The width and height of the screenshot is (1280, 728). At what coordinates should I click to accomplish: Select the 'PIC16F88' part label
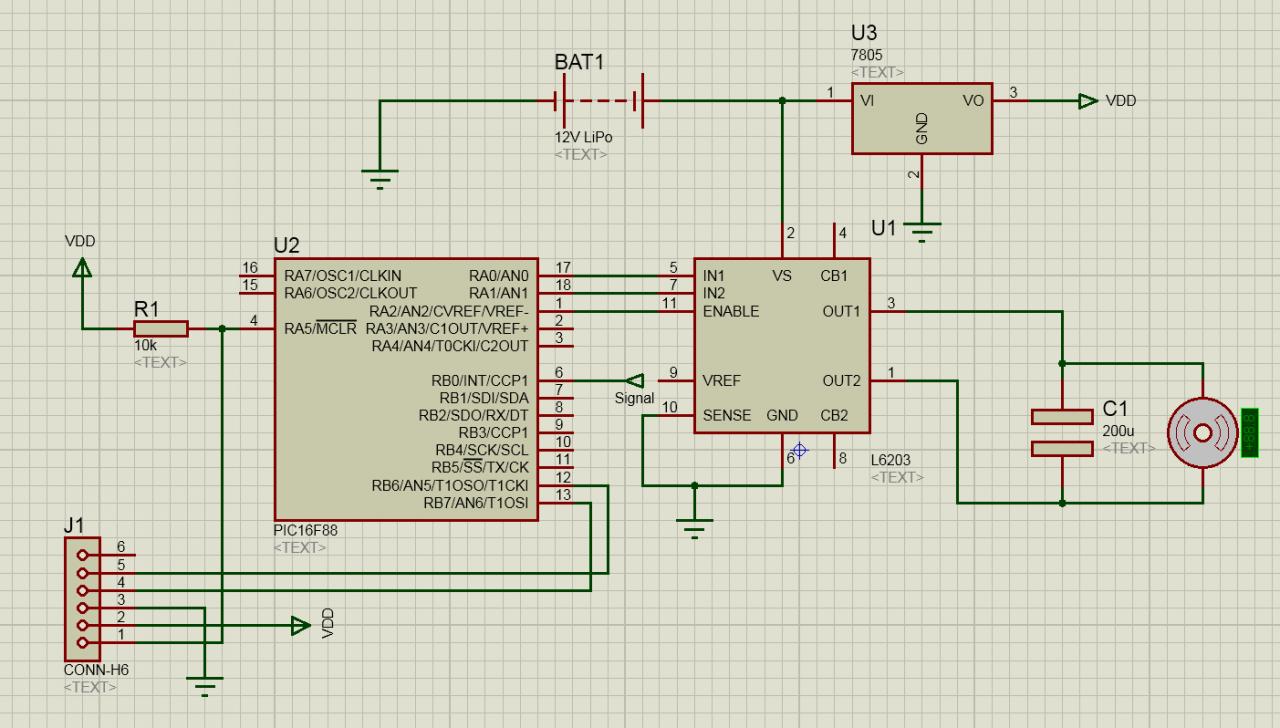pos(304,530)
